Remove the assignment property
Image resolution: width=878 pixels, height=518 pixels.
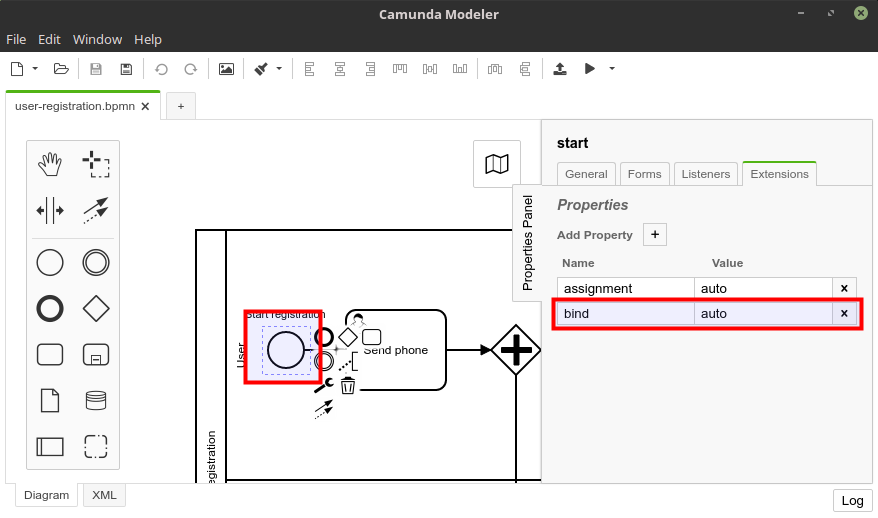(x=844, y=288)
